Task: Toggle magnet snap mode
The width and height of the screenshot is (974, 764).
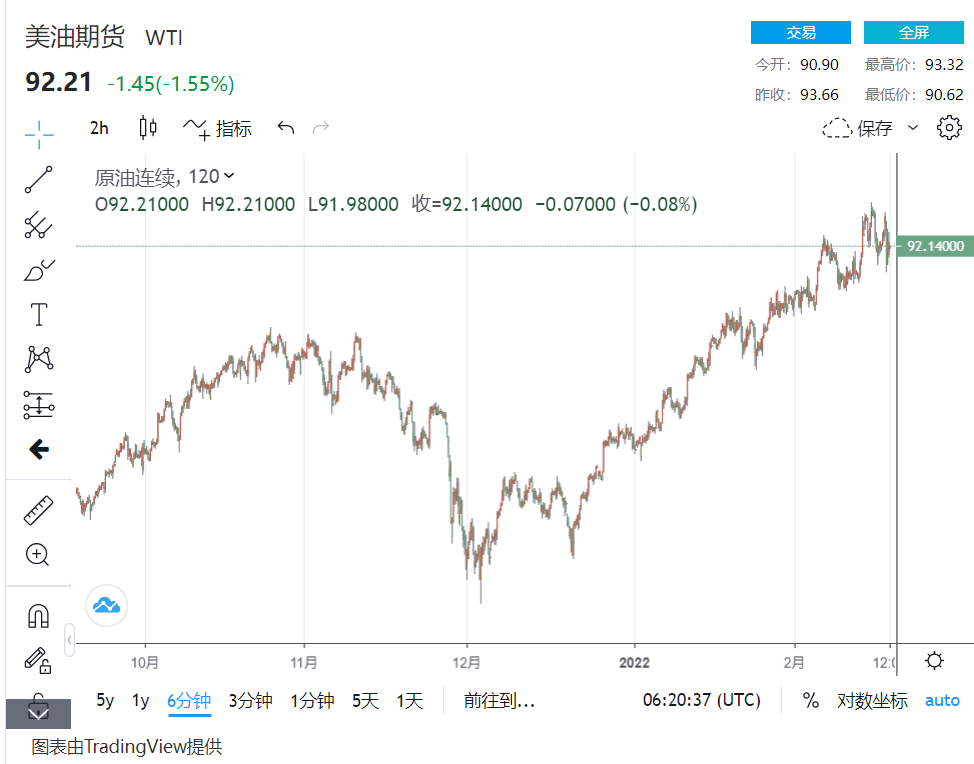Action: 39,615
